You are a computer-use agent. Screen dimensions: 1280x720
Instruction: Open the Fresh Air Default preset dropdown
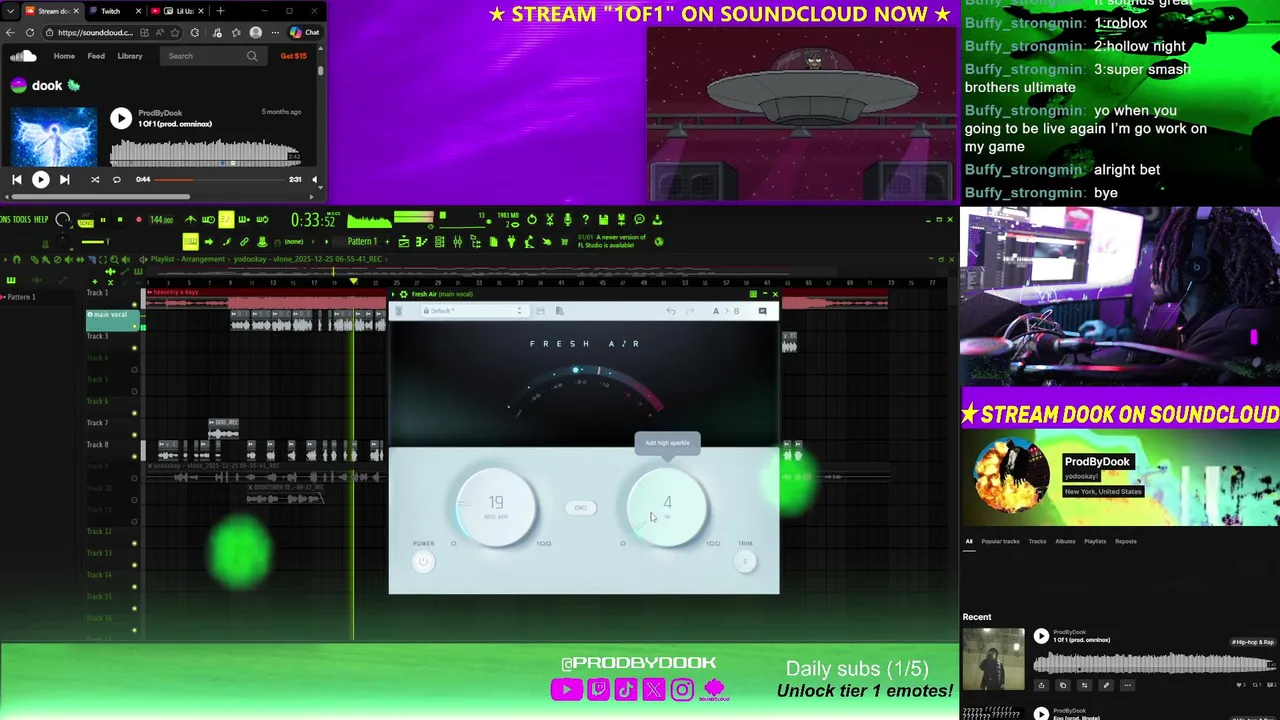(x=475, y=311)
